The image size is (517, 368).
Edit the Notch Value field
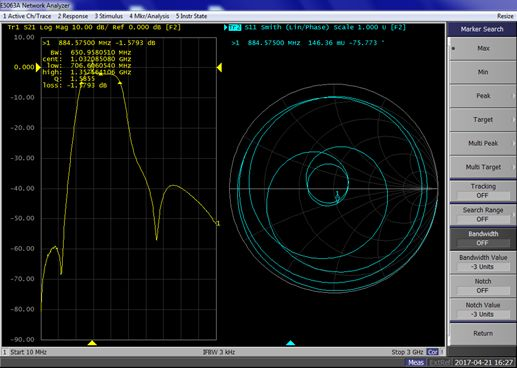pyautogui.click(x=483, y=310)
